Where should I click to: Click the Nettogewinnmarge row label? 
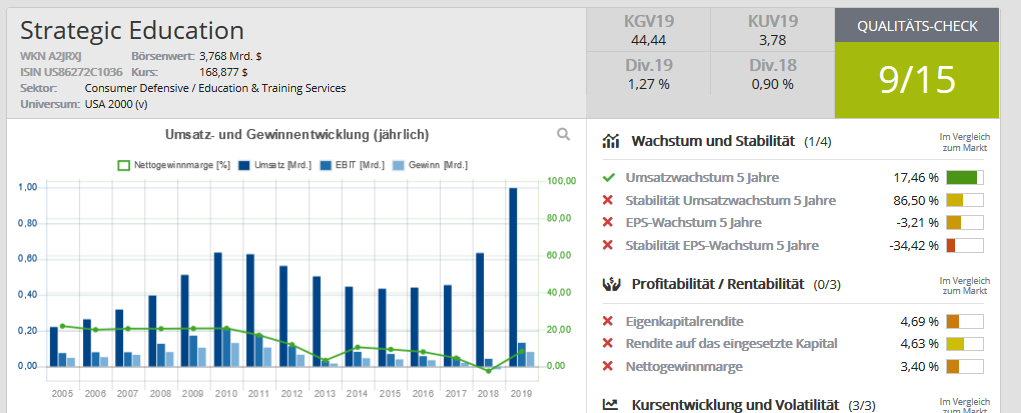click(x=684, y=367)
